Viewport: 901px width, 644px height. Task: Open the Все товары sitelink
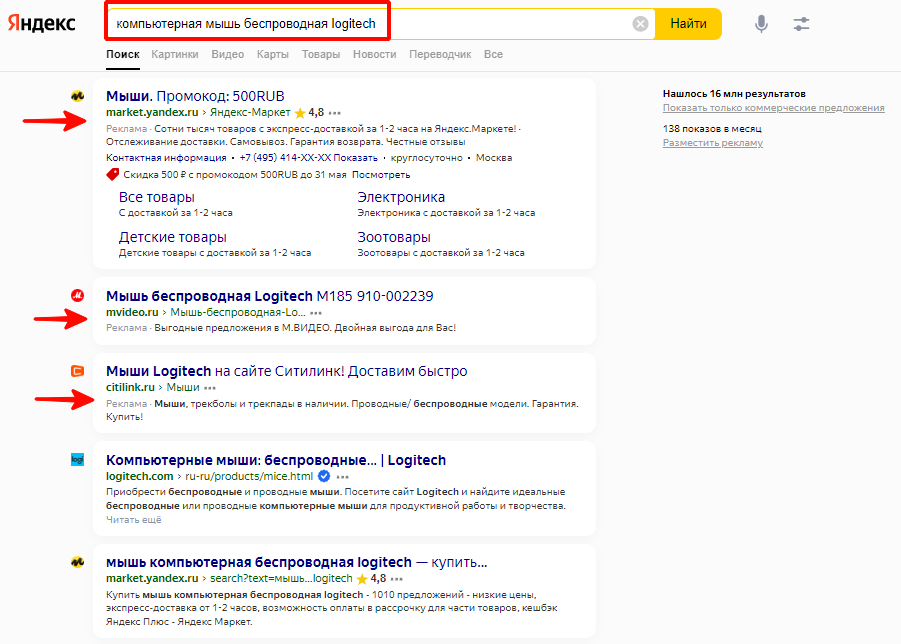156,197
